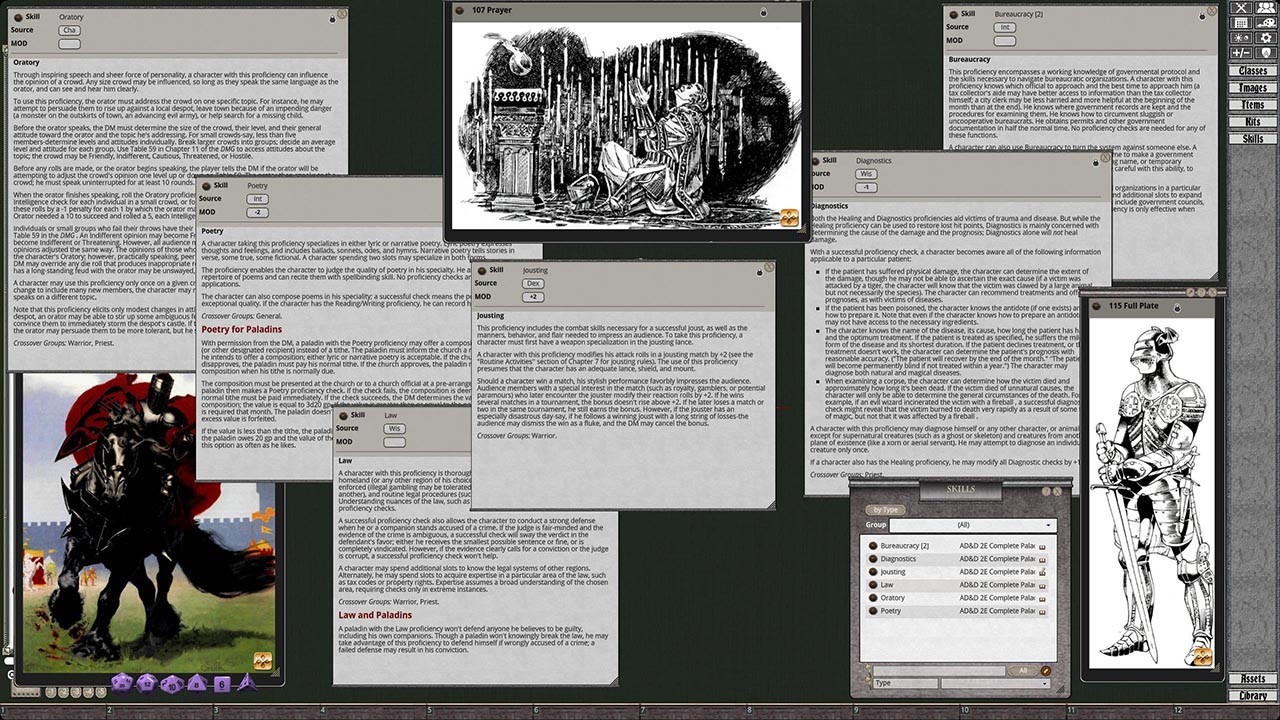
Task: Open the Library from the bottom-right sidebar
Action: (x=1256, y=696)
